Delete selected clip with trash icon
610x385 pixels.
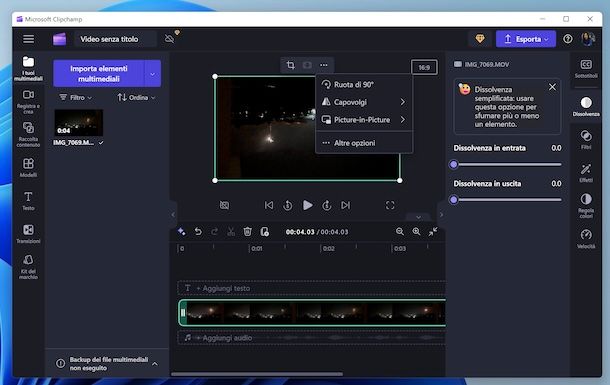tap(247, 232)
